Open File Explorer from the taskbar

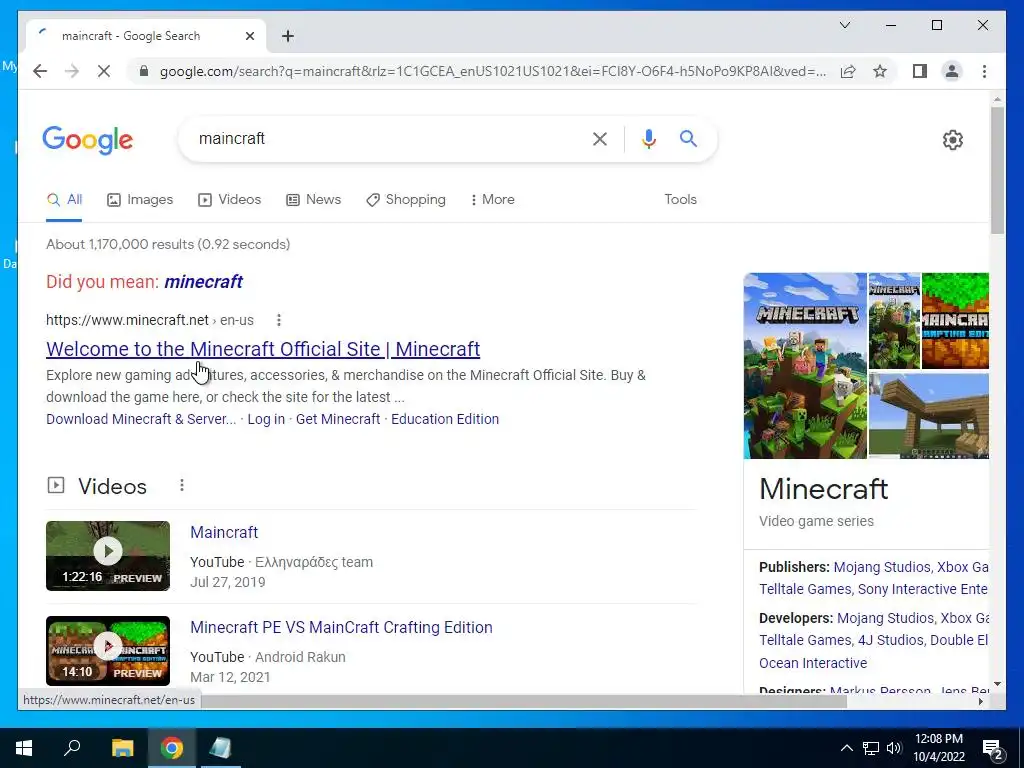coord(122,748)
